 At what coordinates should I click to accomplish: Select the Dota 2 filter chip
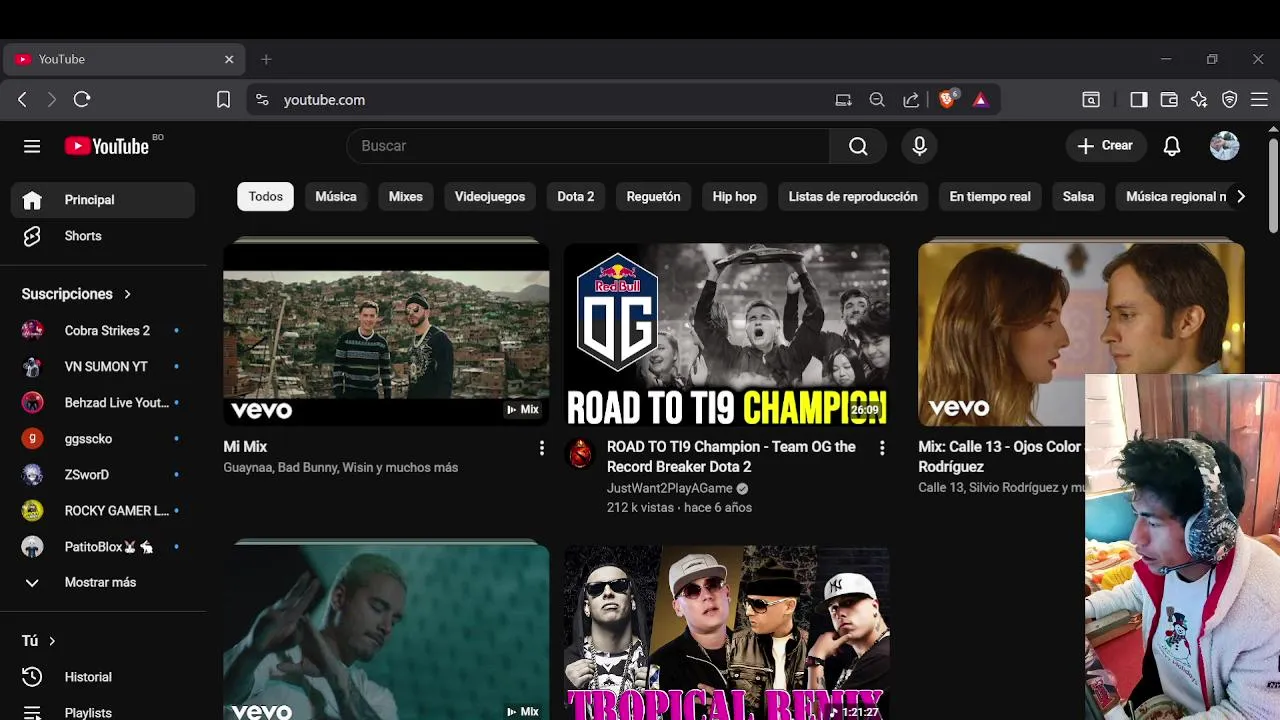click(576, 197)
